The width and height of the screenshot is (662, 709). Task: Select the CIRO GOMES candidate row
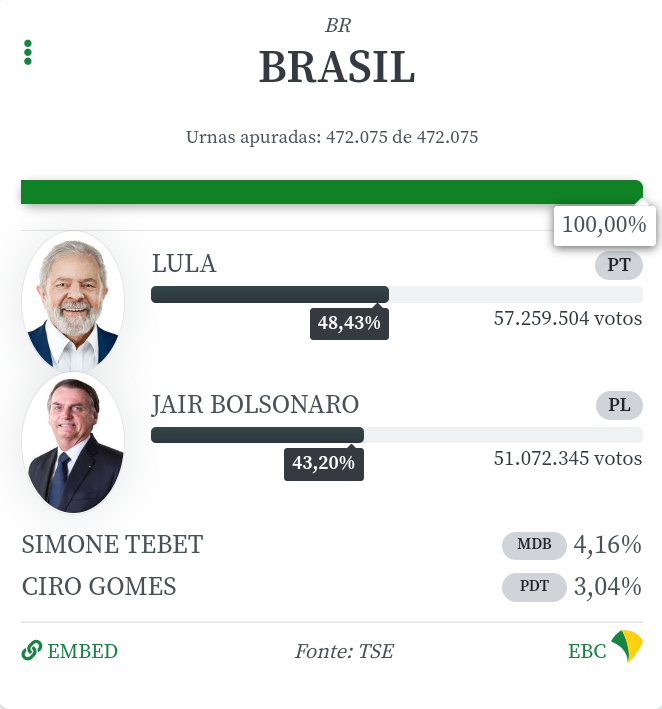[x=332, y=587]
